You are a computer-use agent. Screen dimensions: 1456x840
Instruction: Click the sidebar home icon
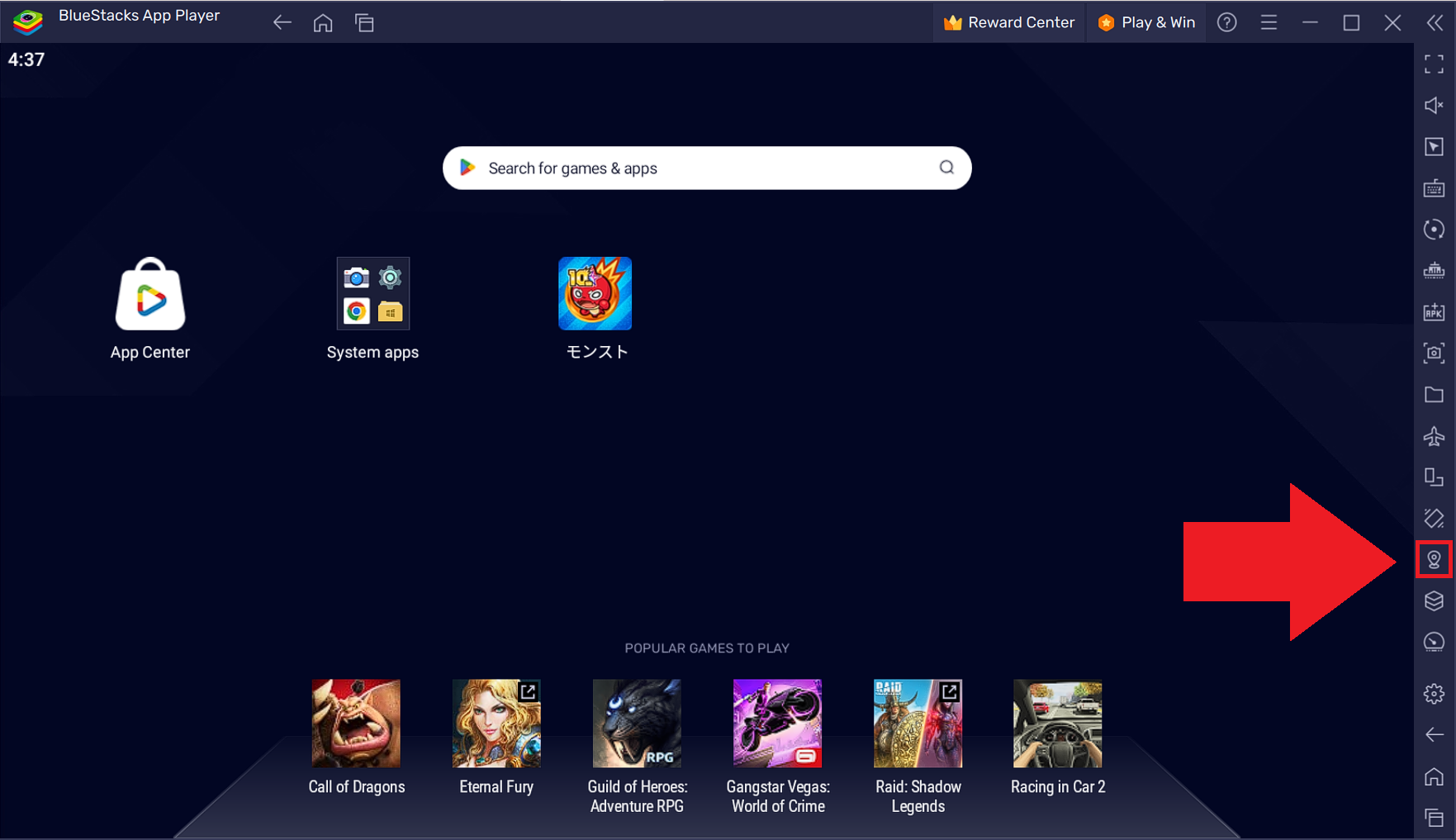[x=1435, y=776]
